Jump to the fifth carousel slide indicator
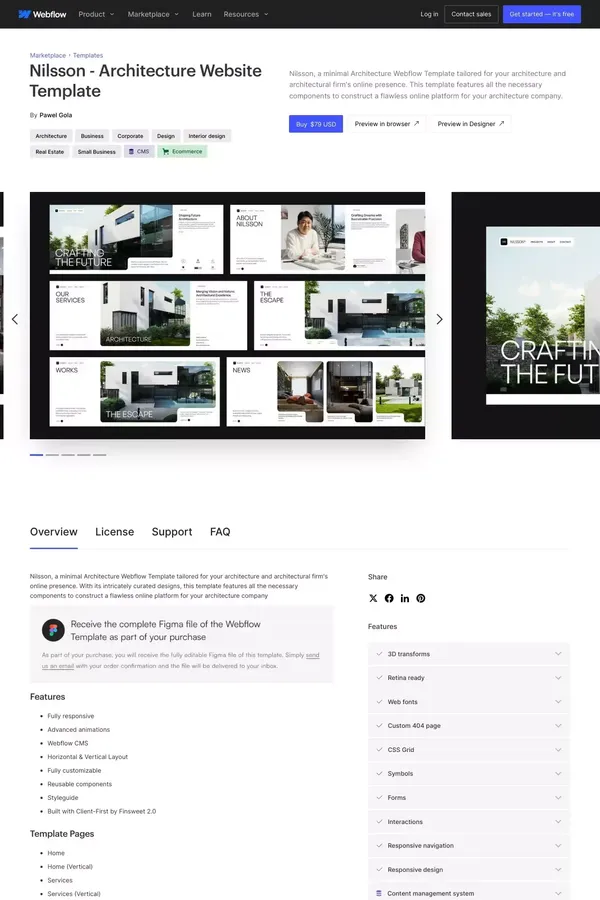Image resolution: width=600 pixels, height=900 pixels. (x=100, y=455)
